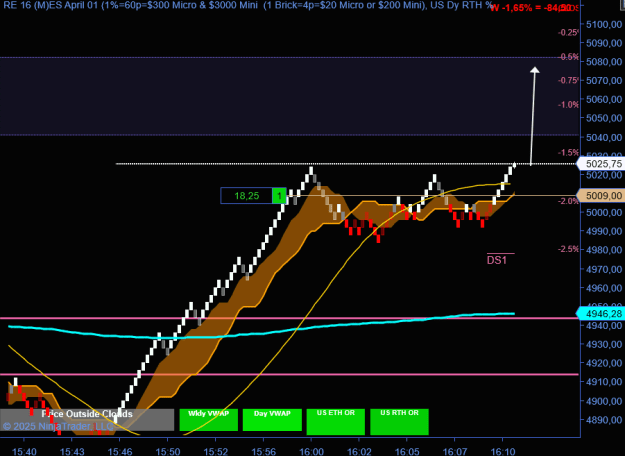
Task: Click the 5070,00 price axis label
Action: [x=604, y=81]
